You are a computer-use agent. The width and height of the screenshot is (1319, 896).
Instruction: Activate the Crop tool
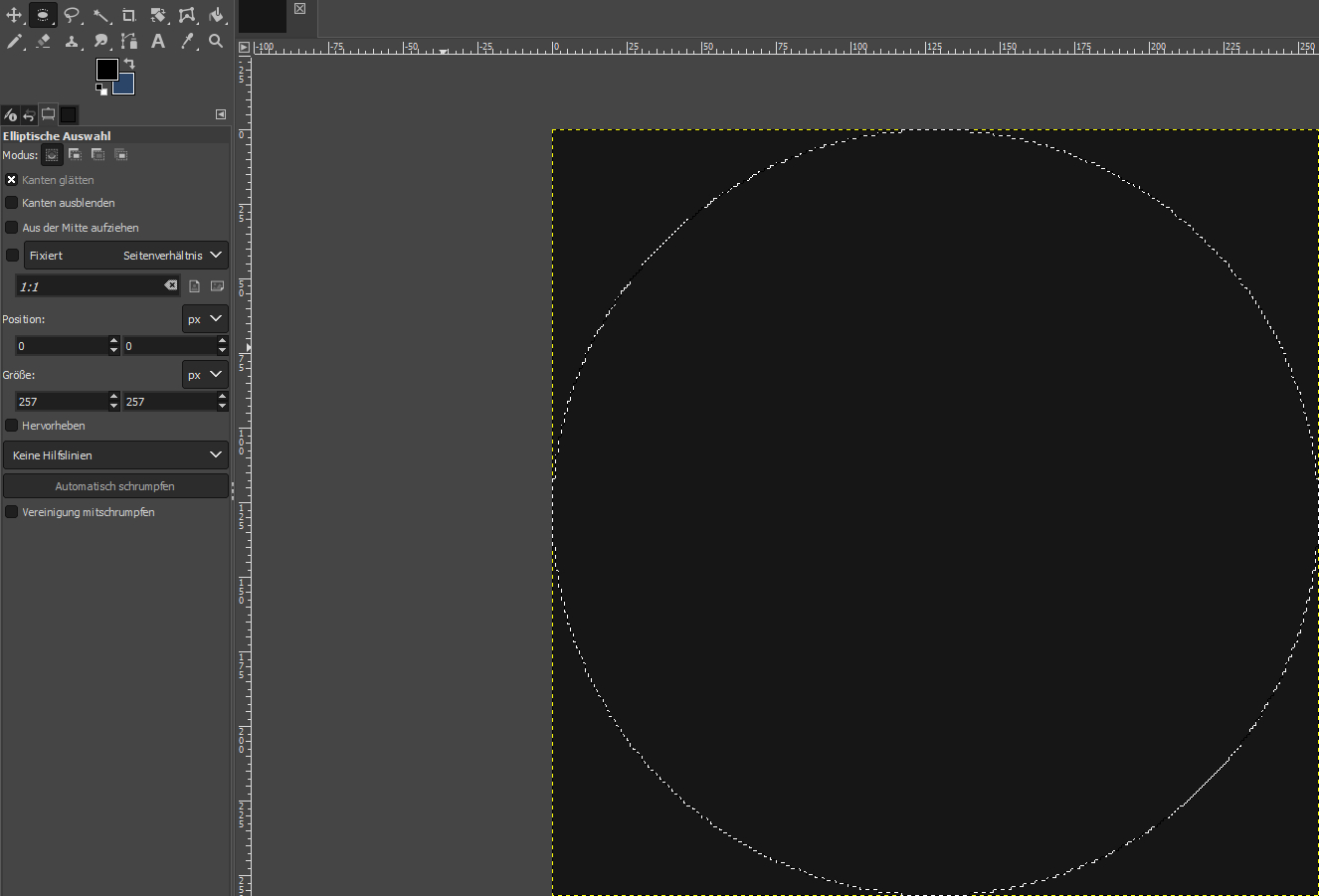tap(129, 15)
